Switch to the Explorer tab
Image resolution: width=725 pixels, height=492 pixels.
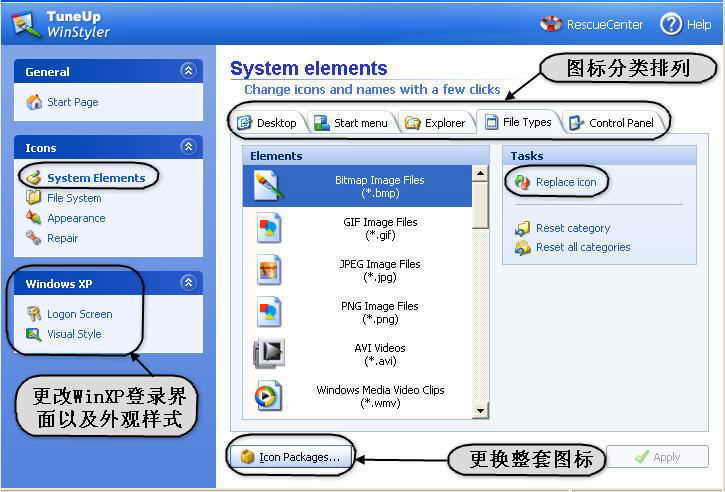(435, 123)
